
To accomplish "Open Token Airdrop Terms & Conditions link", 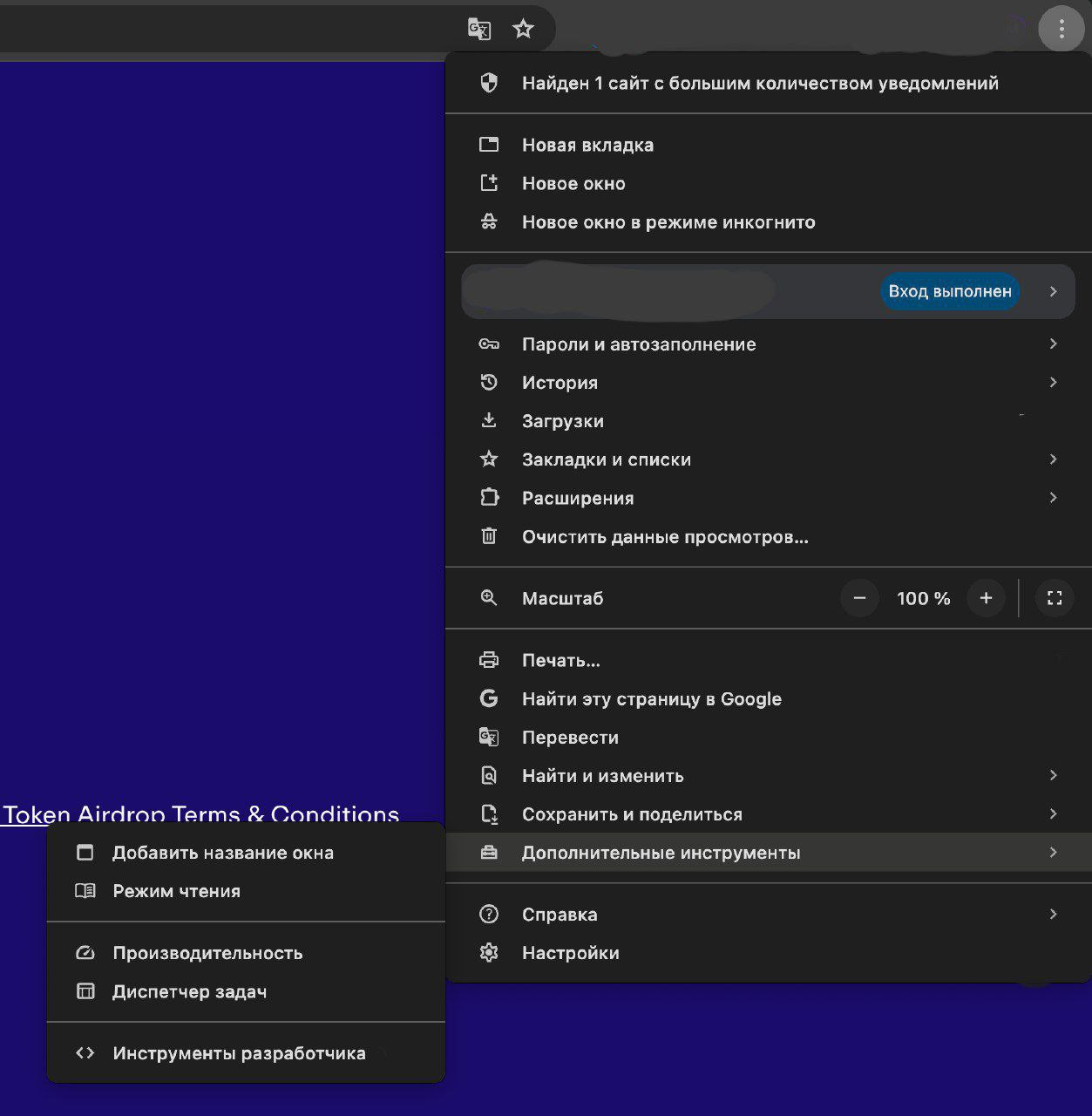I will point(200,814).
